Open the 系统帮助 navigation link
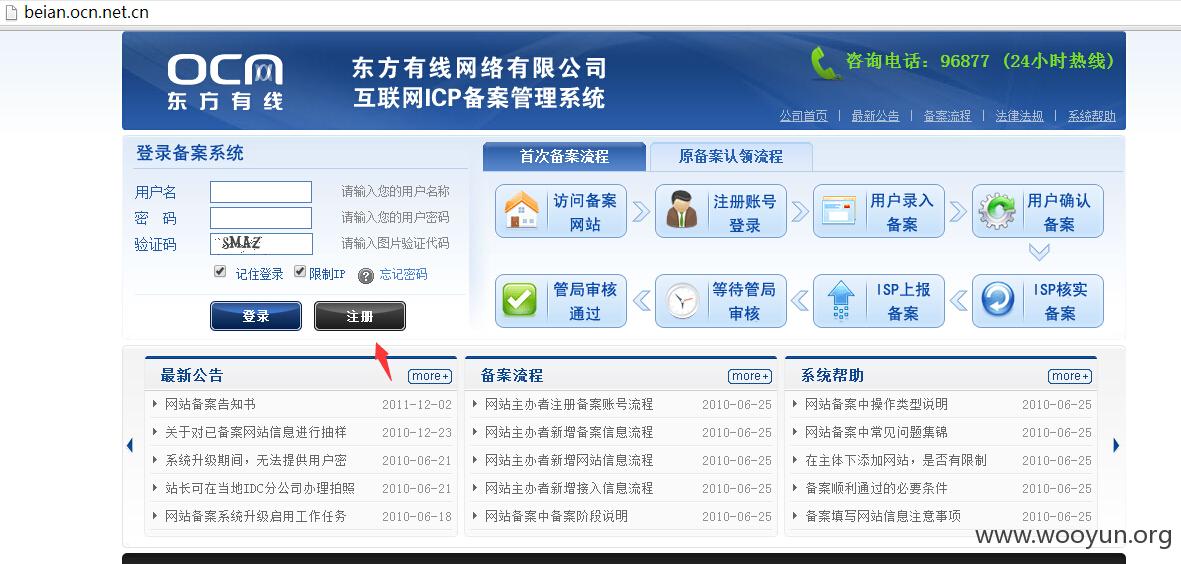The height and width of the screenshot is (564, 1181). (1092, 116)
